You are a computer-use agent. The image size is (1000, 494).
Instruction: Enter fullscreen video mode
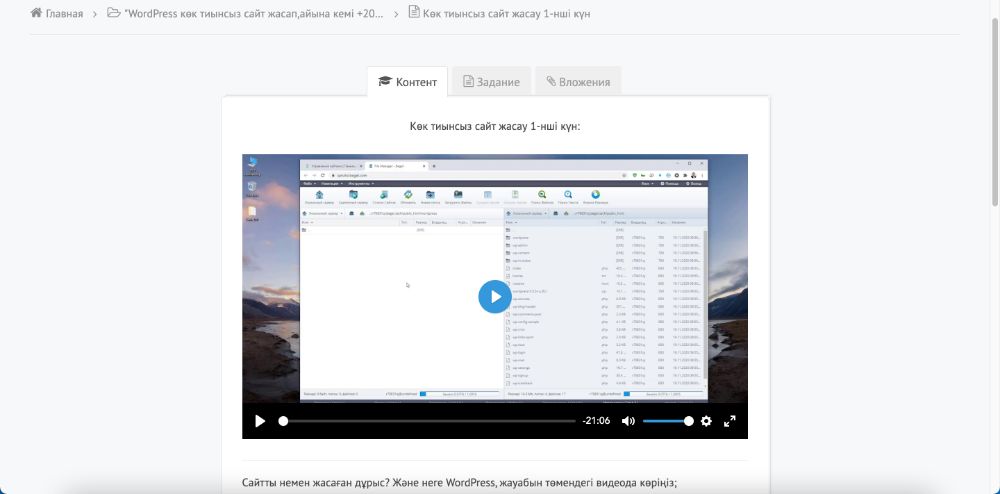(x=730, y=421)
